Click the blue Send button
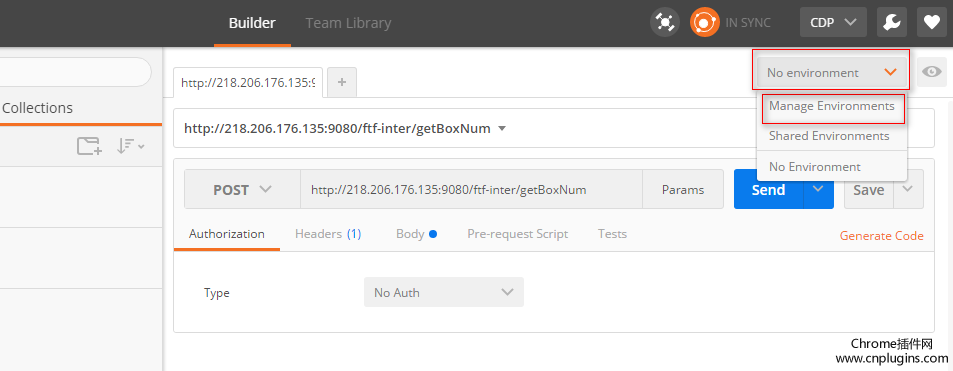Image resolution: width=953 pixels, height=371 pixels. 769,190
